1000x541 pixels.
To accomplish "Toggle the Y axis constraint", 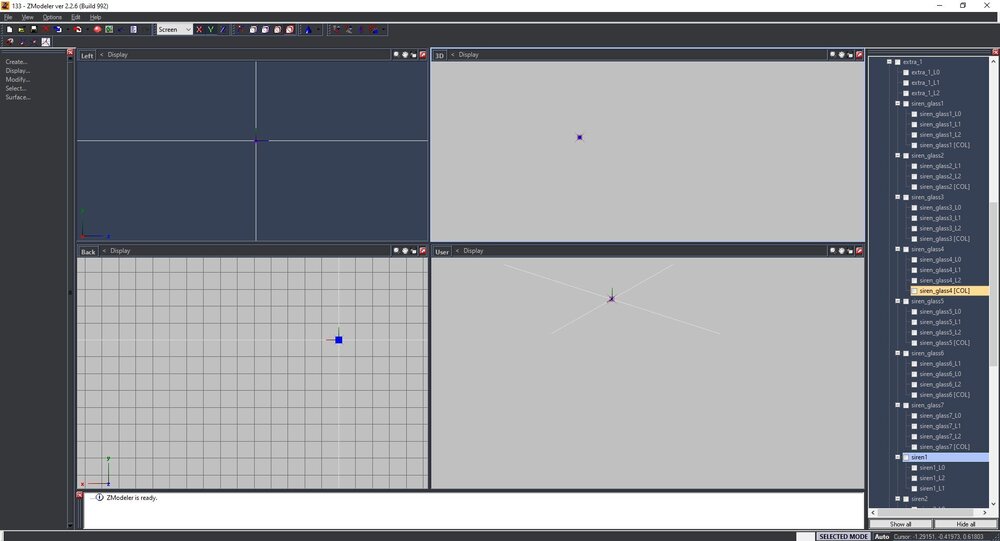I will (x=210, y=29).
